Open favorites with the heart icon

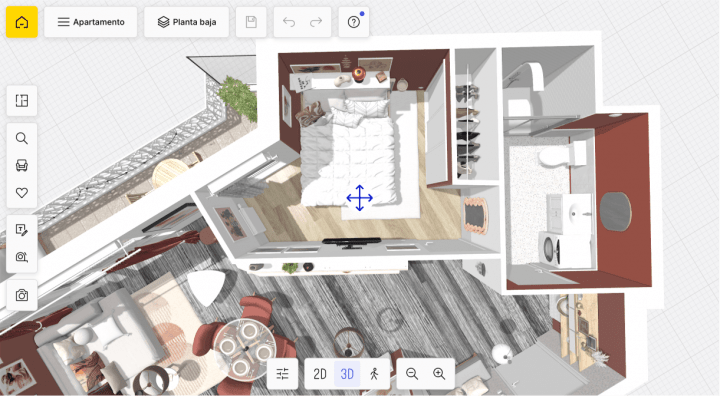22,192
